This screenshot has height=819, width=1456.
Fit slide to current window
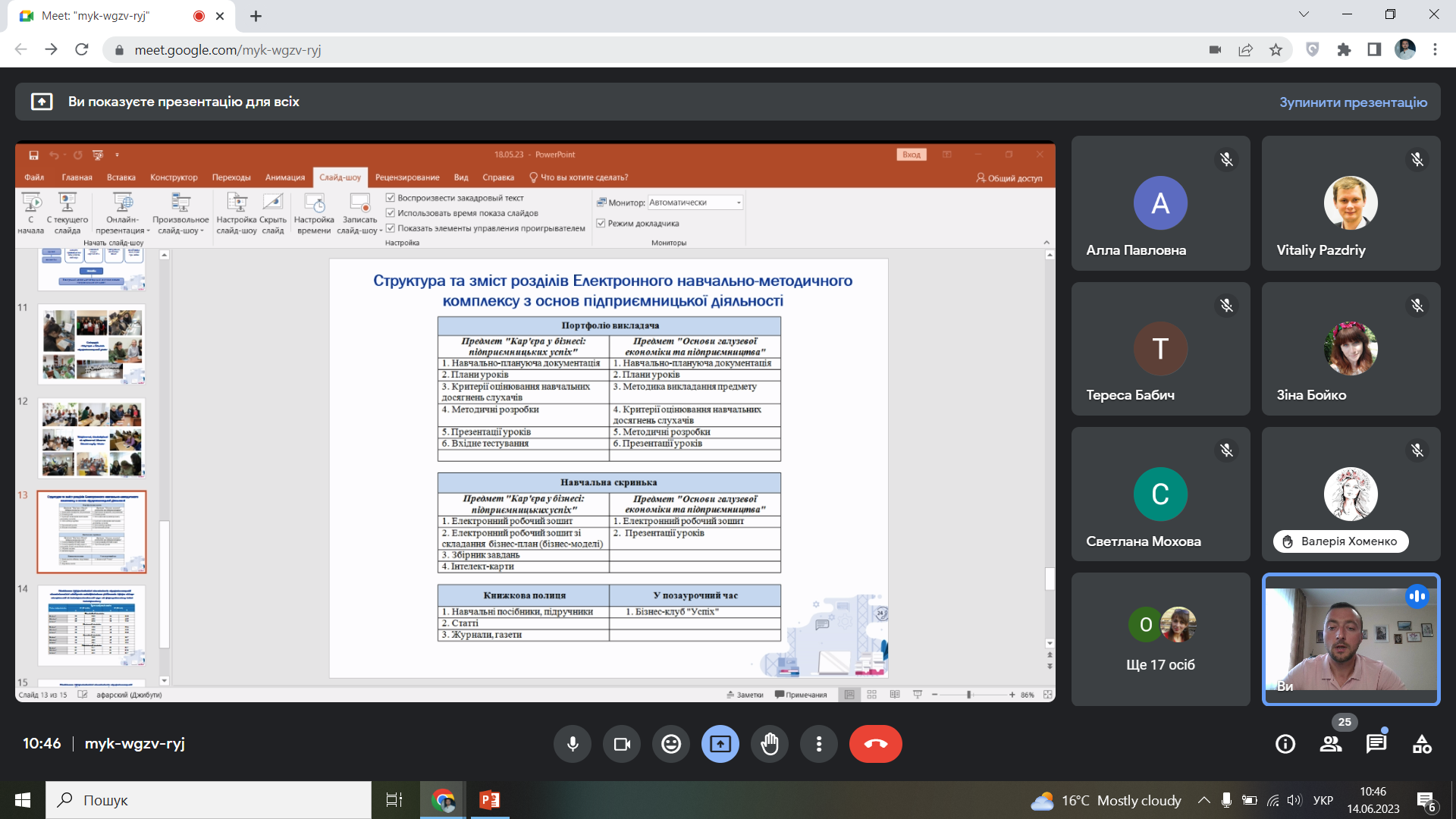coord(1048,695)
